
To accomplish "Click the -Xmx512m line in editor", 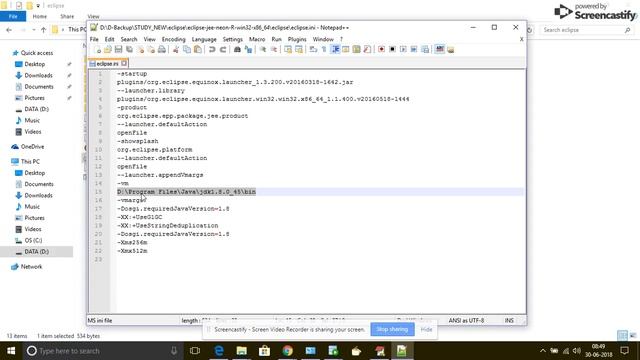I will point(132,251).
